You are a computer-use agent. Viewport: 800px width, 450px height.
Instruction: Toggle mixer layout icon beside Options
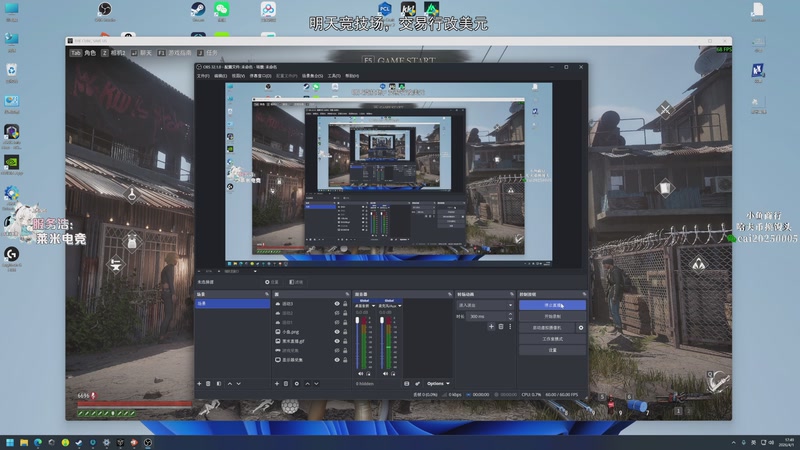[x=407, y=384]
